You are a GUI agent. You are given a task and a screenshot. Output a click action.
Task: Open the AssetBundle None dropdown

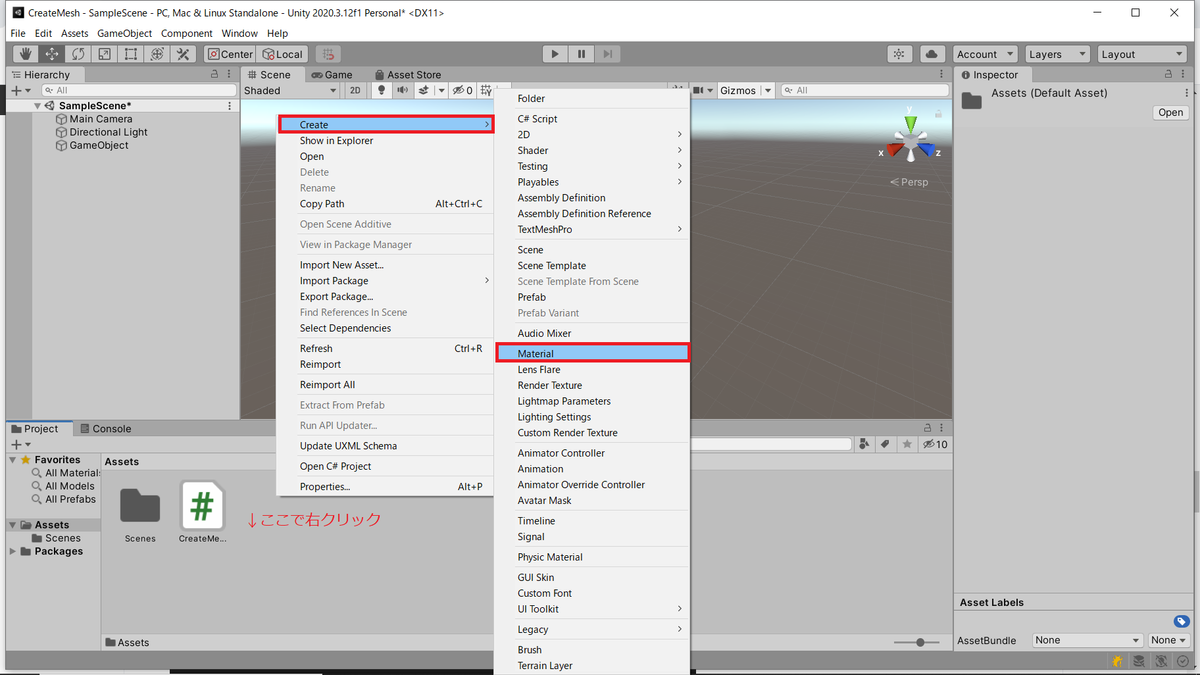pos(1087,640)
